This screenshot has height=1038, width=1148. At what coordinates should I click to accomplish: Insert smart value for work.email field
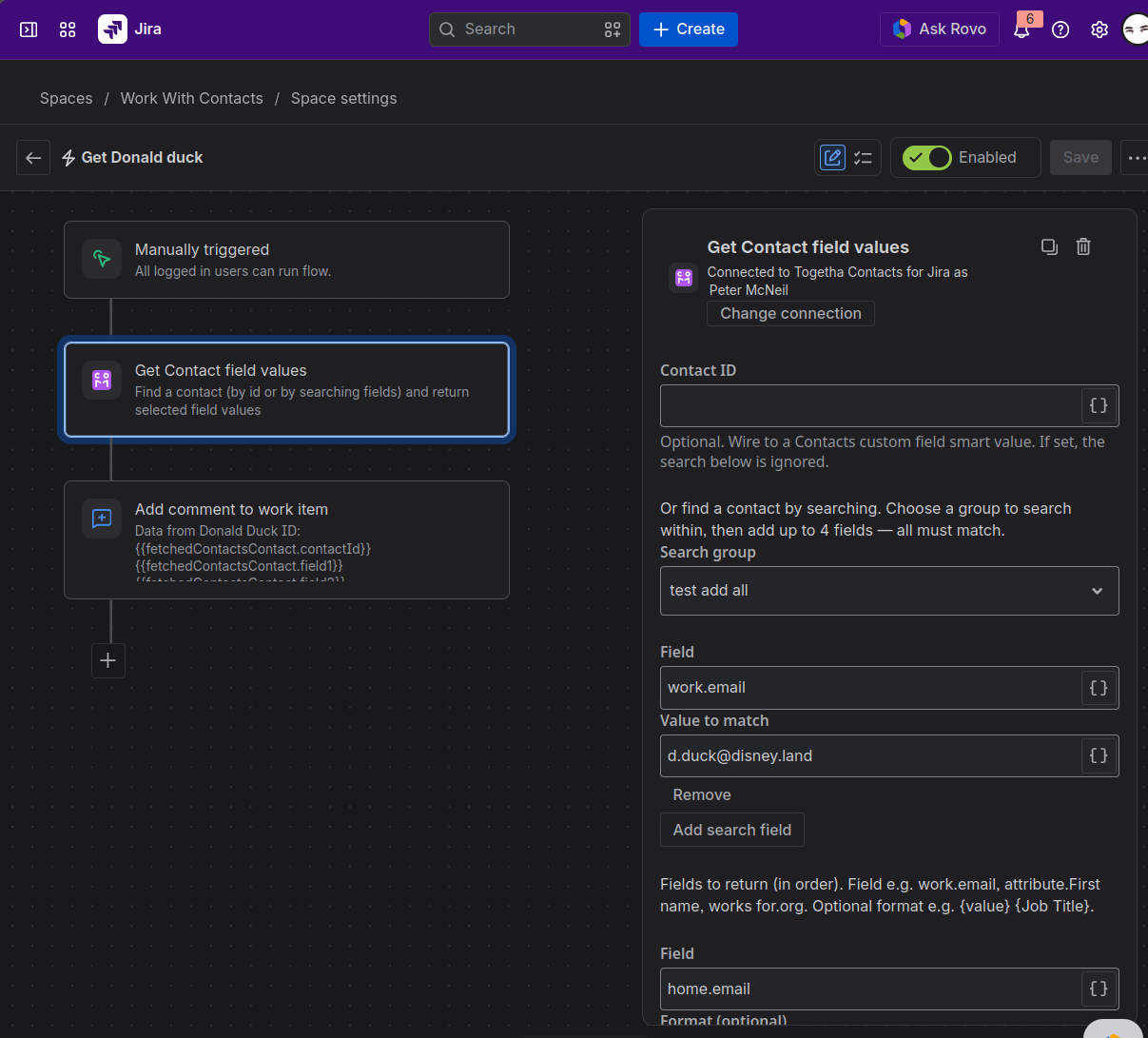coord(1099,688)
